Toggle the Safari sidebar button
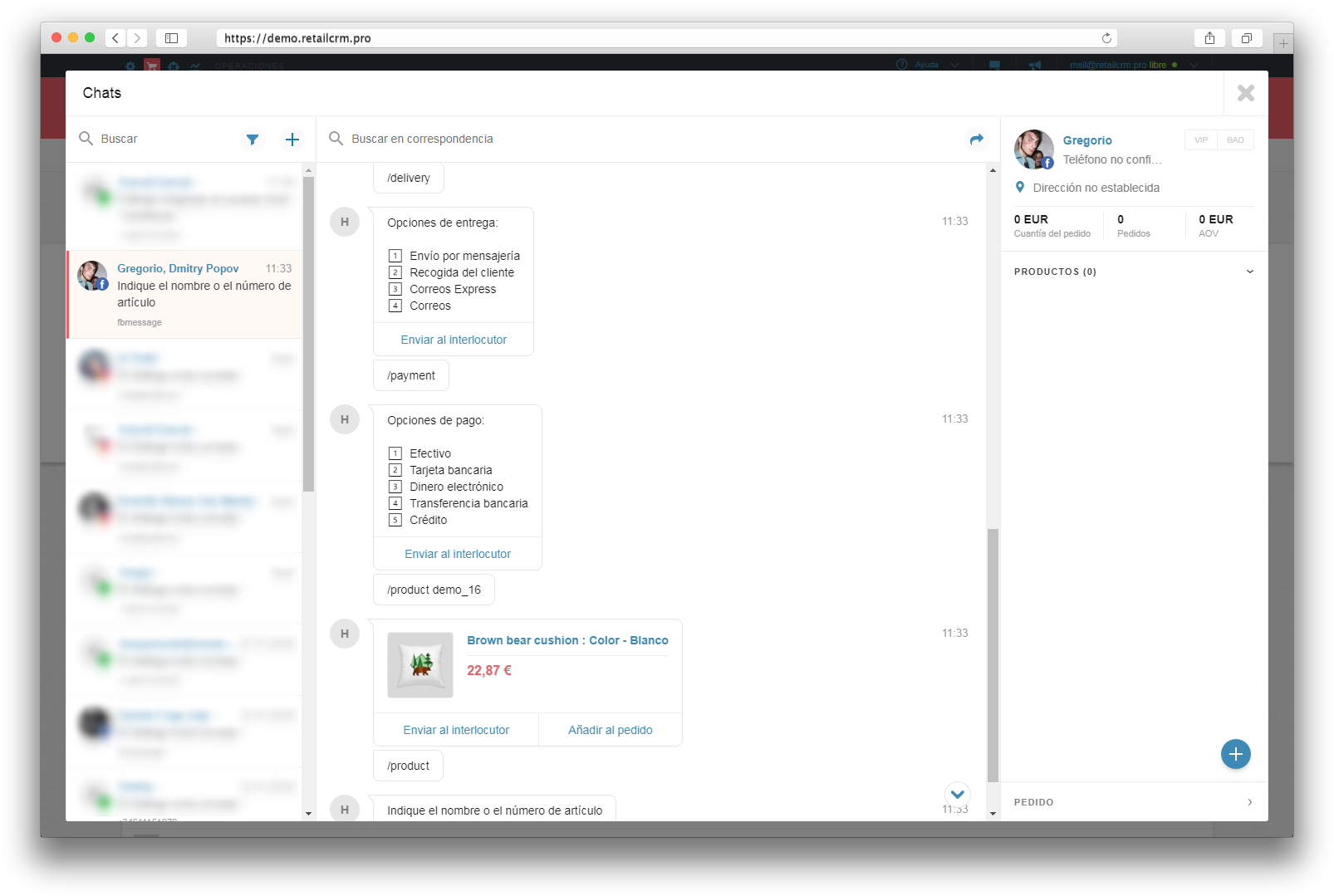Screen dimensions: 1334x896 (x=171, y=38)
